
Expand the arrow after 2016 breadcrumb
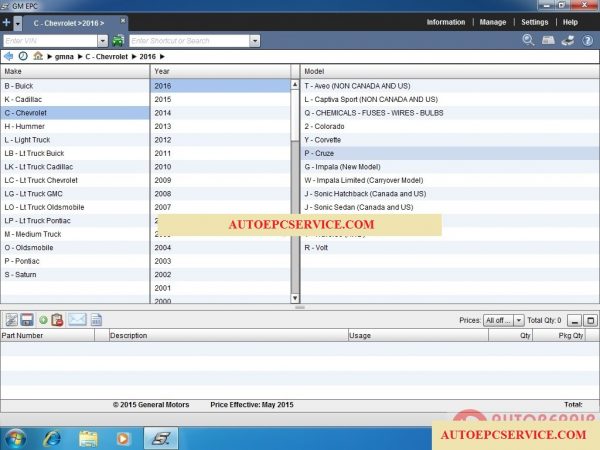(x=162, y=57)
